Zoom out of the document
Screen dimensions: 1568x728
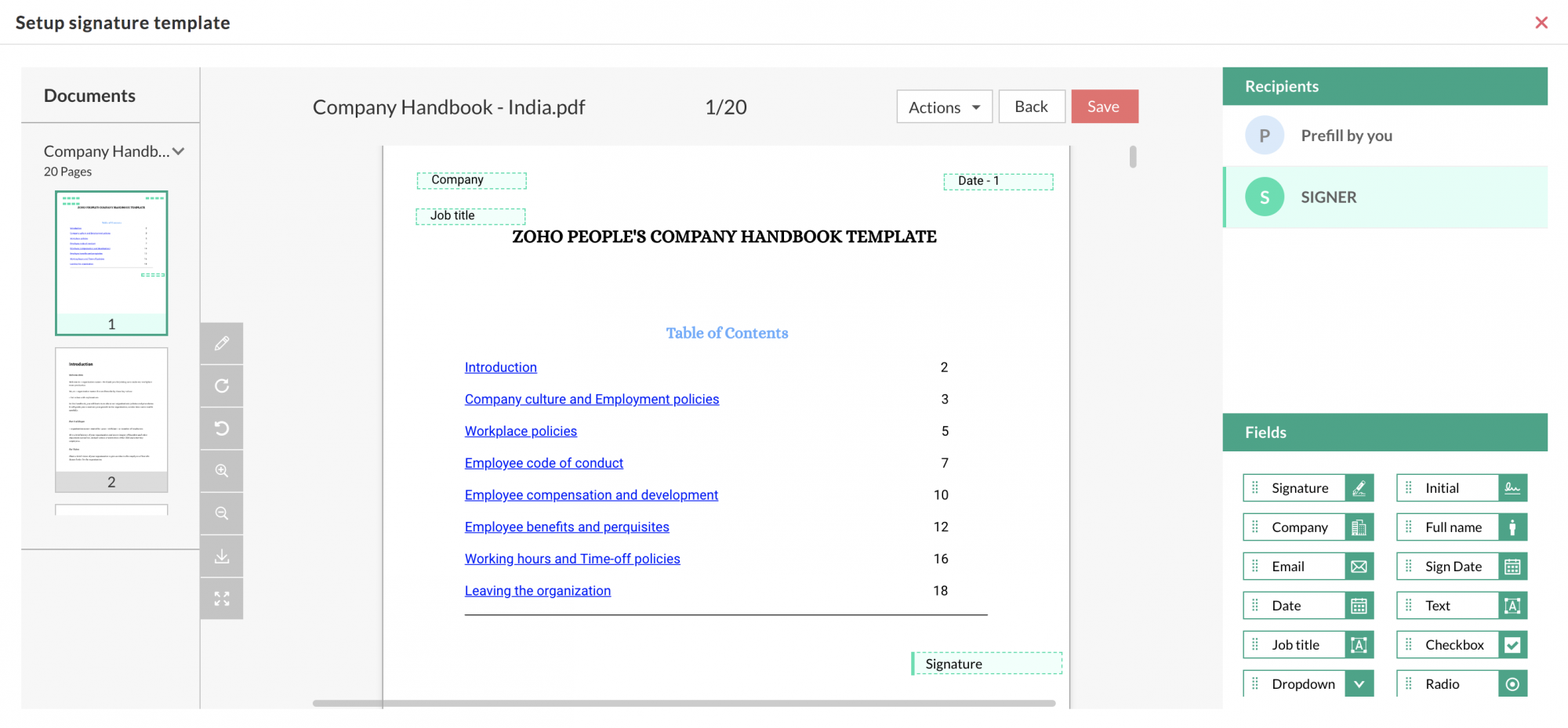coord(222,513)
